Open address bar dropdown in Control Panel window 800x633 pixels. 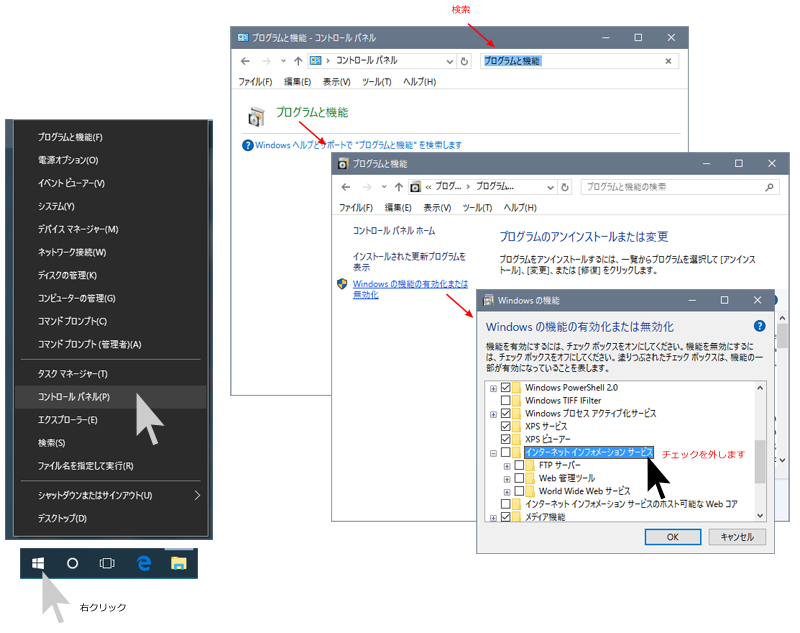[x=450, y=61]
